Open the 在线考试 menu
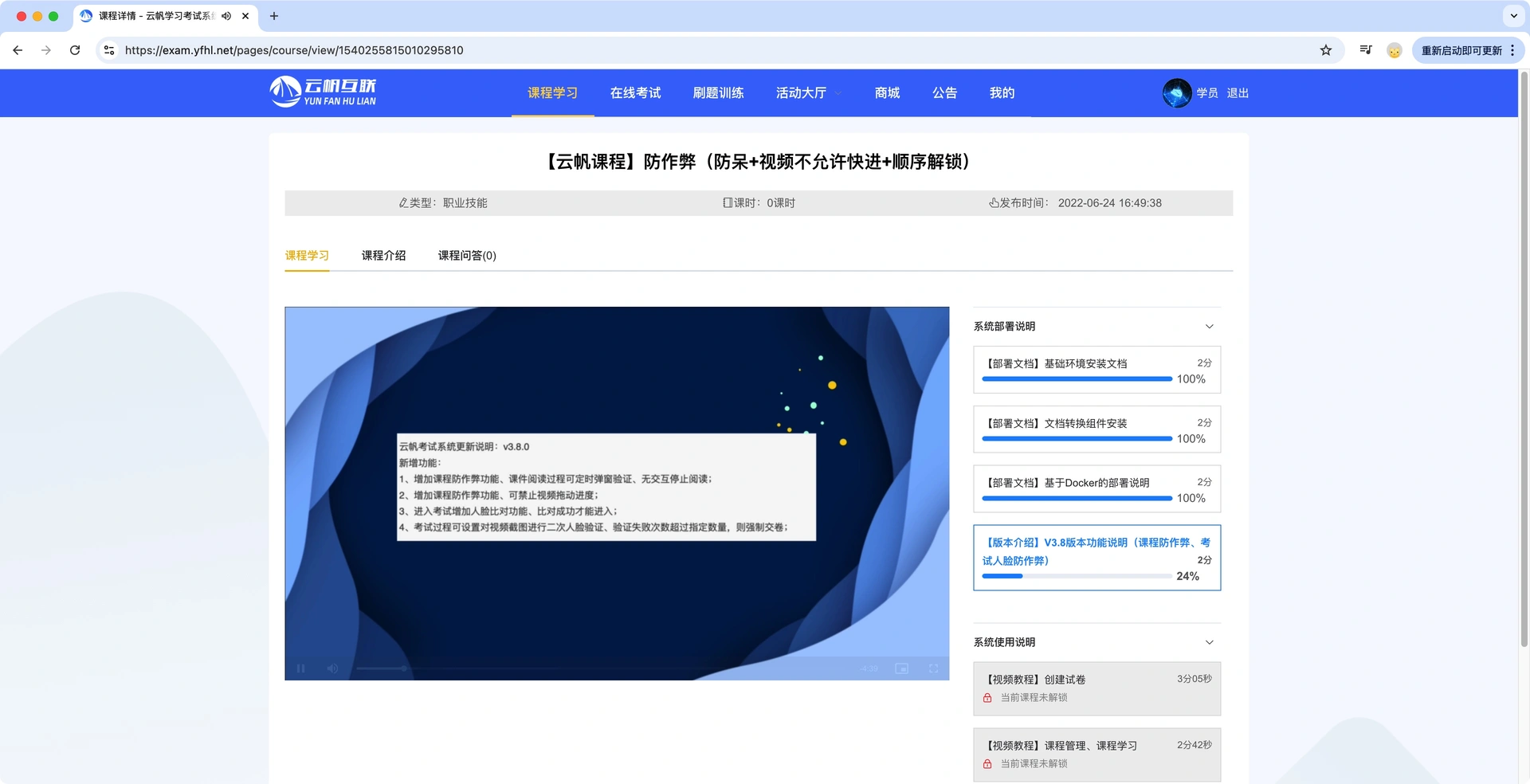The image size is (1530, 784). (635, 93)
